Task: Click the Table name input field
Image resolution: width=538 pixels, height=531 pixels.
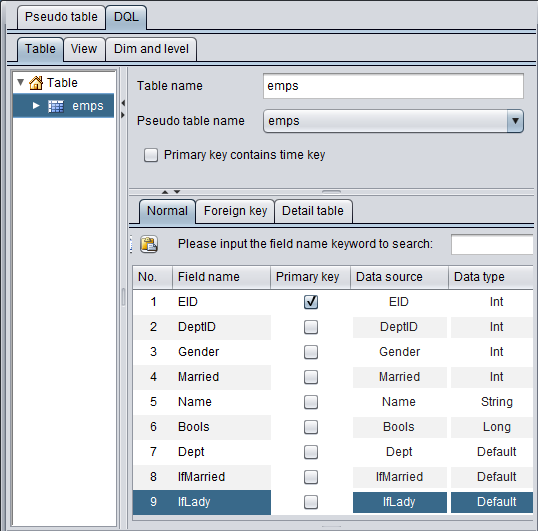Action: coord(393,86)
